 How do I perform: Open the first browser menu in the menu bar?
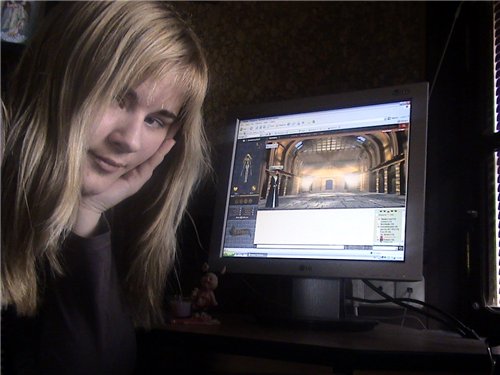(244, 122)
